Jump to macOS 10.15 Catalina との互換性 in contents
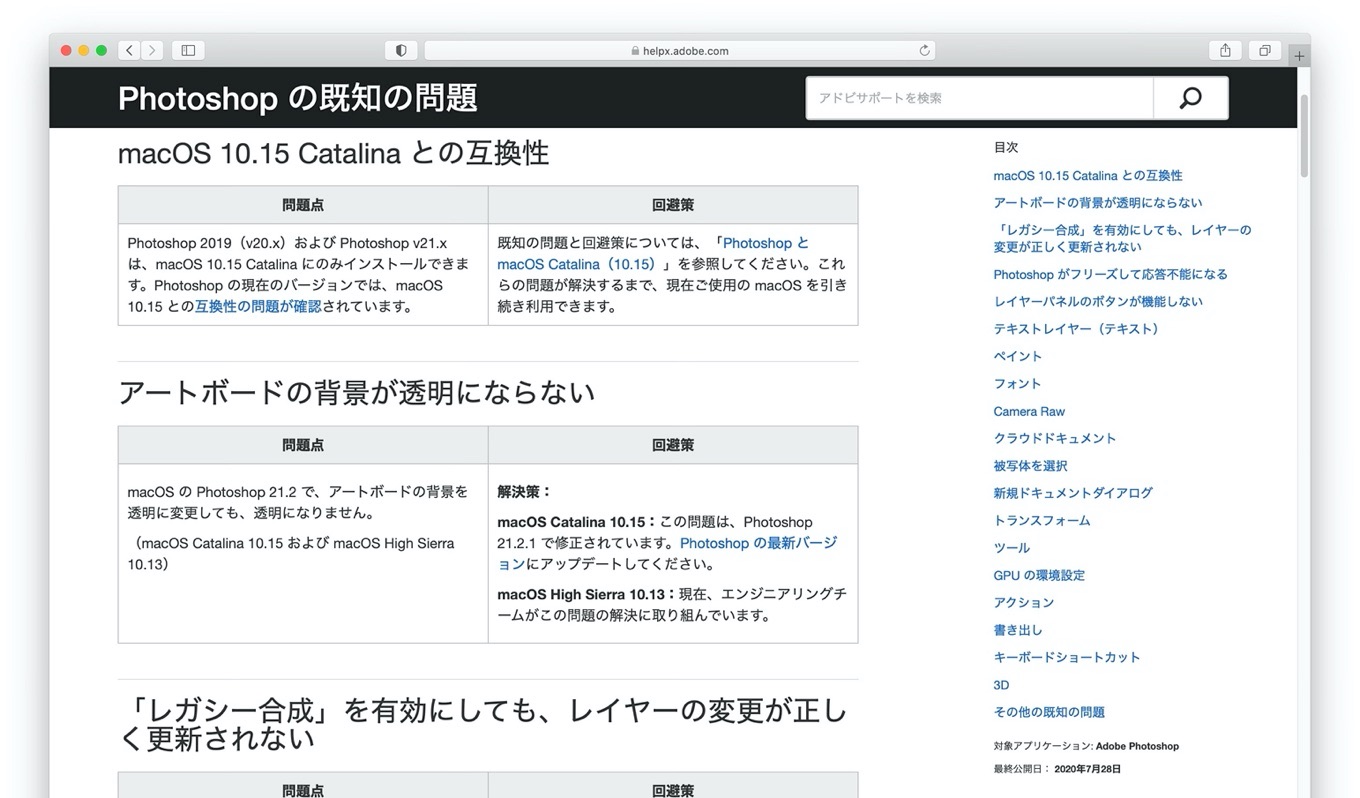Viewport: 1360px width, 798px height. 1088,175
